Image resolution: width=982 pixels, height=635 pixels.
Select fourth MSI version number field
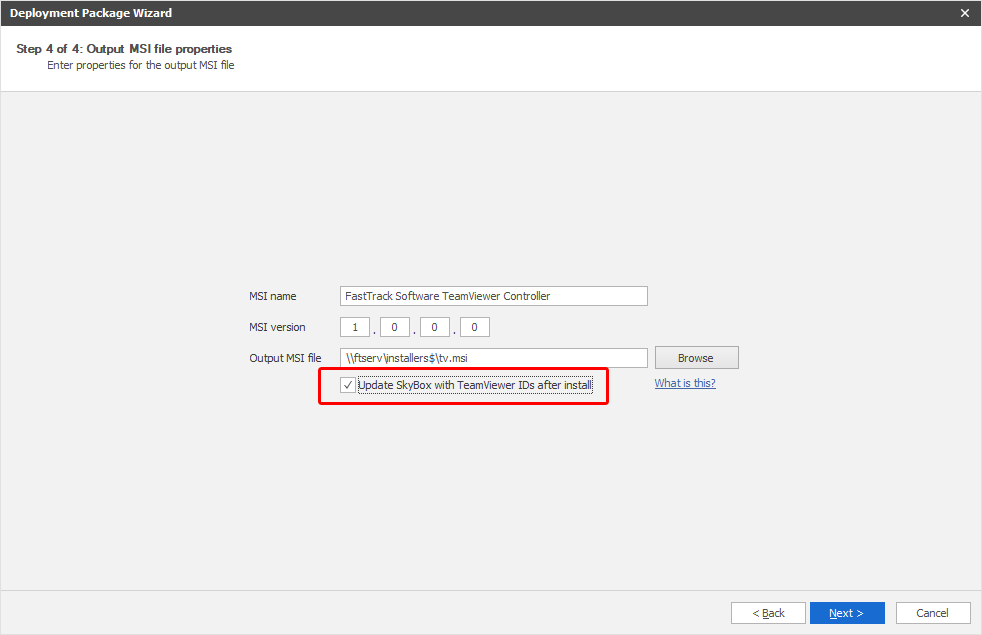pos(475,327)
